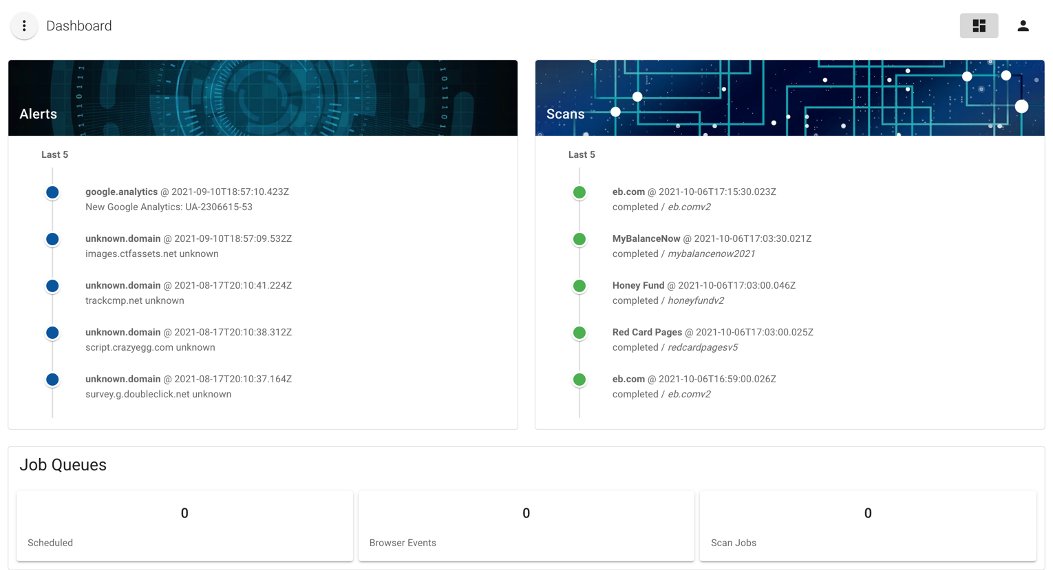Viewport: 1053px width, 570px height.
Task: Open the Browser Events queue card
Action: (526, 526)
